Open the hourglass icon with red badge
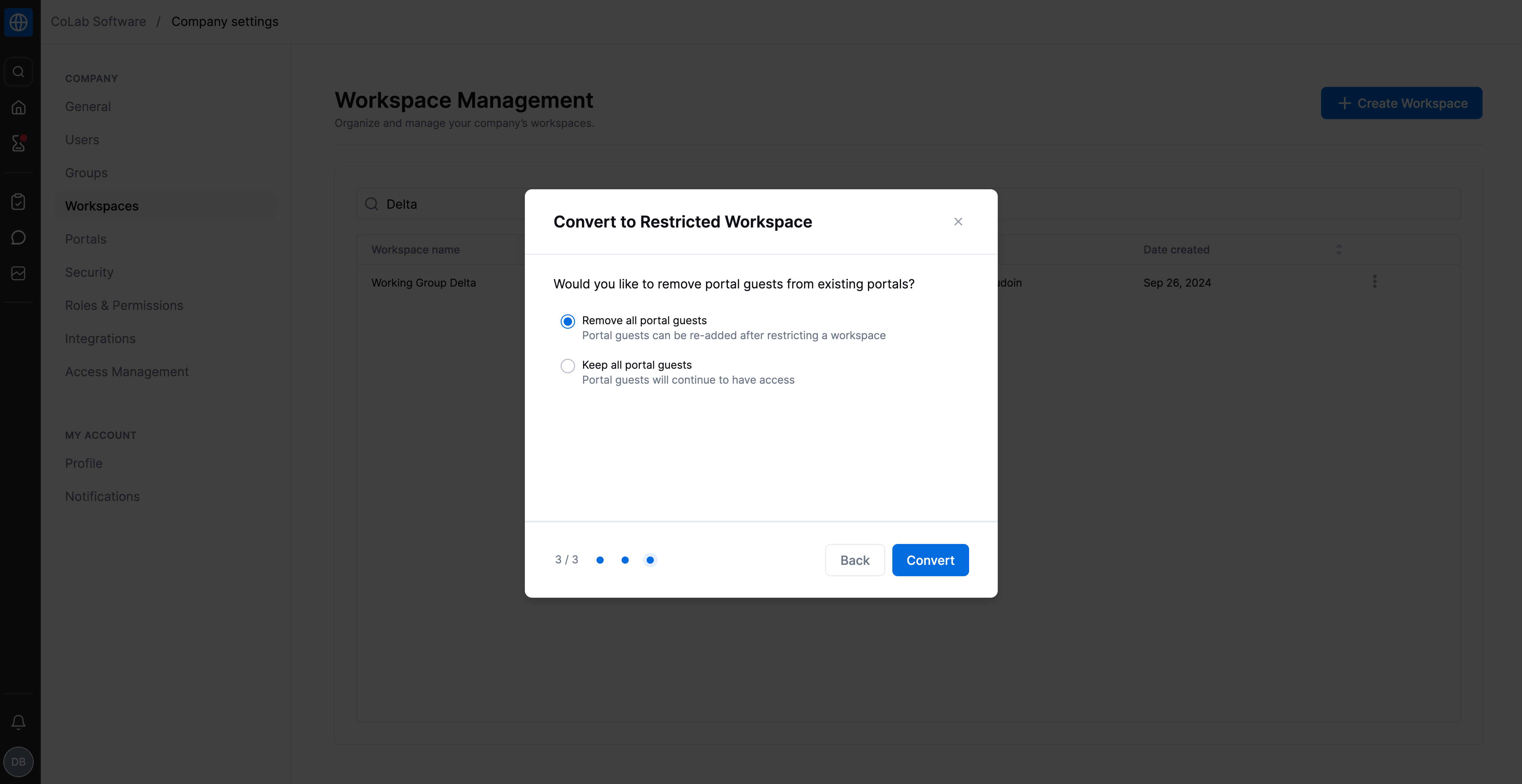 pyautogui.click(x=18, y=143)
